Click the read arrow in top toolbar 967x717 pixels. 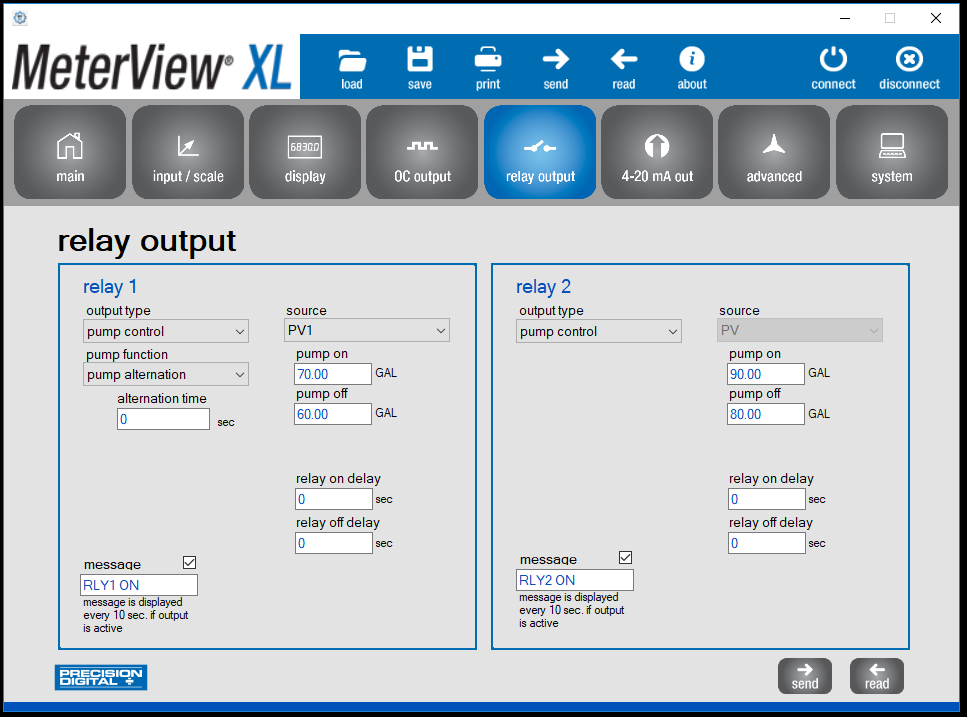623,59
